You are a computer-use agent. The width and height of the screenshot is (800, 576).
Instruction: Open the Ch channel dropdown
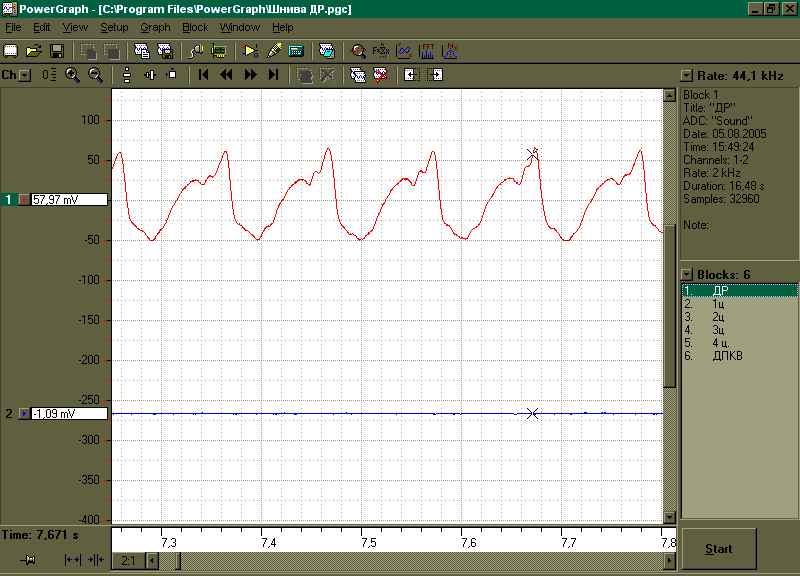pyautogui.click(x=24, y=76)
